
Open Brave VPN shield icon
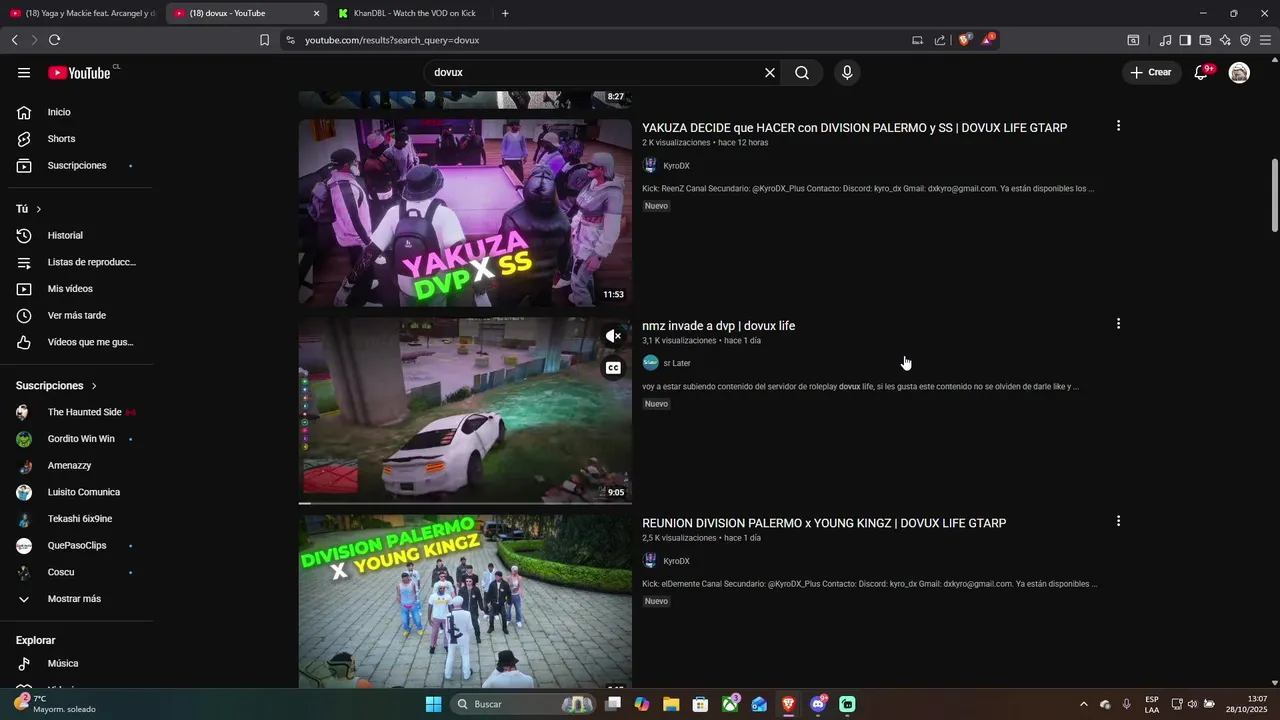point(1245,40)
